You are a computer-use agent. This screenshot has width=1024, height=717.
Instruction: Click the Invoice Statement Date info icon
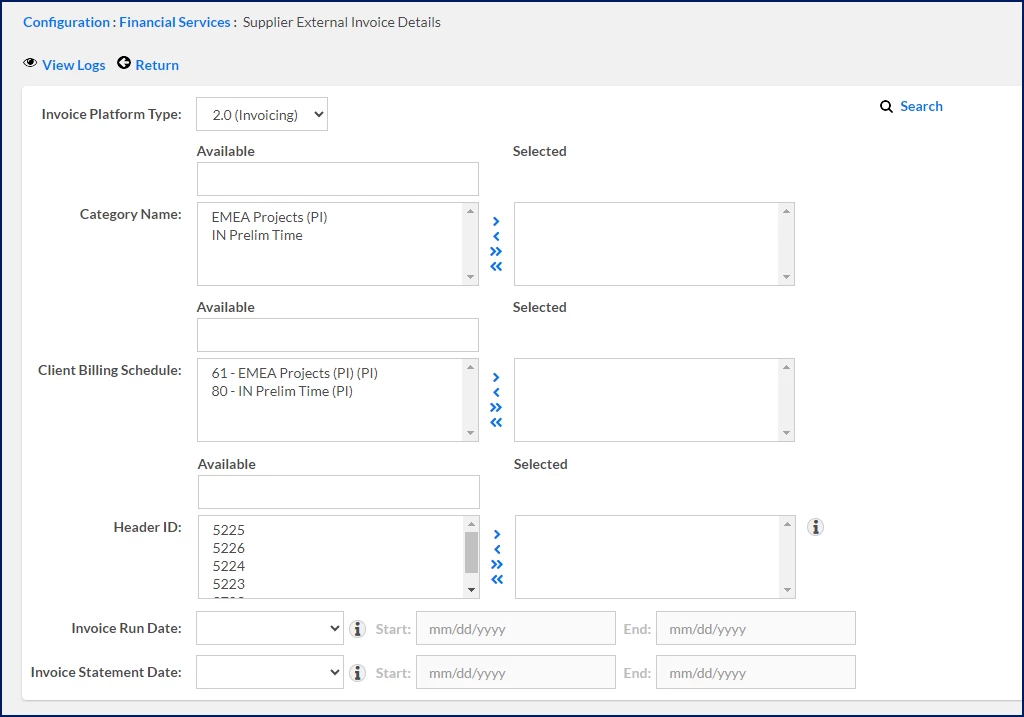pos(358,673)
